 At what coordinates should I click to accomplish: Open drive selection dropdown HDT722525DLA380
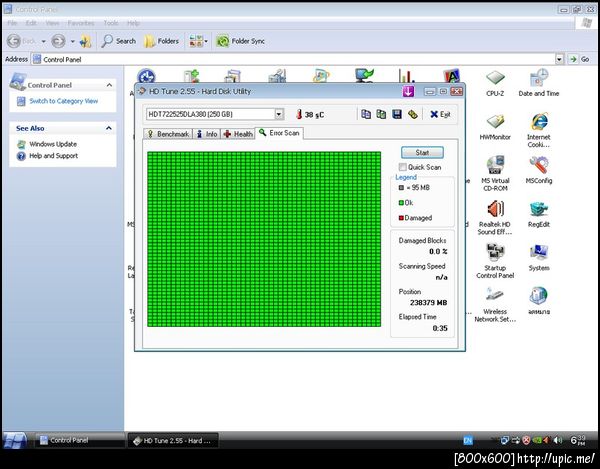pos(279,114)
